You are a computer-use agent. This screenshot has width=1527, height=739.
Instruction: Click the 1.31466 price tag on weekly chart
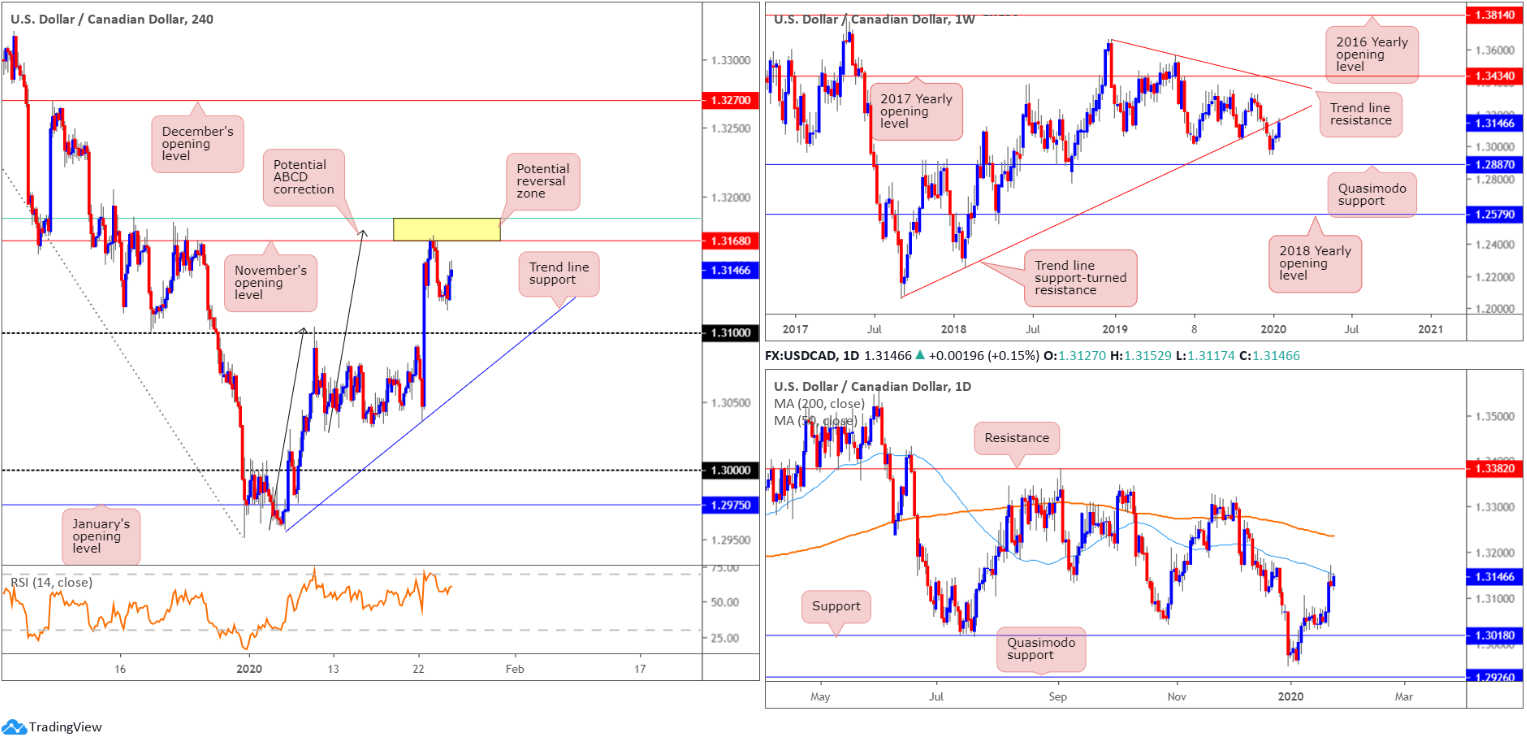(1495, 123)
